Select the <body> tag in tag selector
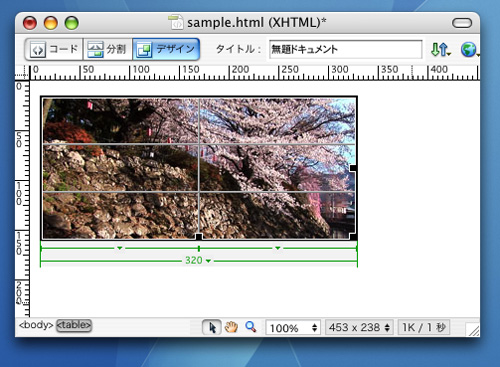 [36, 325]
